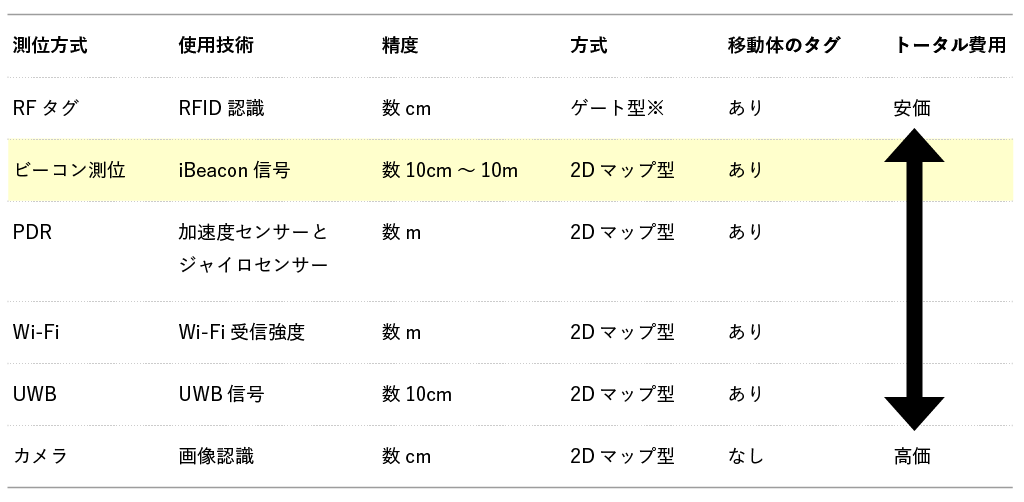1024x502 pixels.
Task: Select the 測位方式 column header
Action: pyautogui.click(x=50, y=45)
